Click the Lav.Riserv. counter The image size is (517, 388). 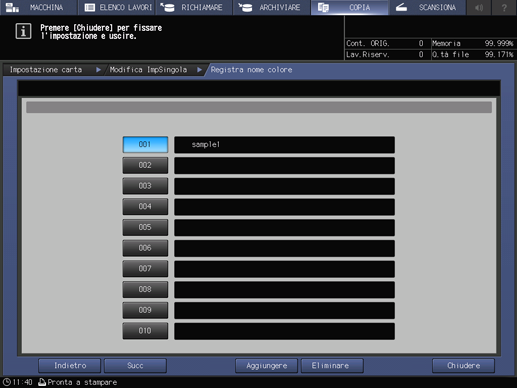tap(385, 55)
